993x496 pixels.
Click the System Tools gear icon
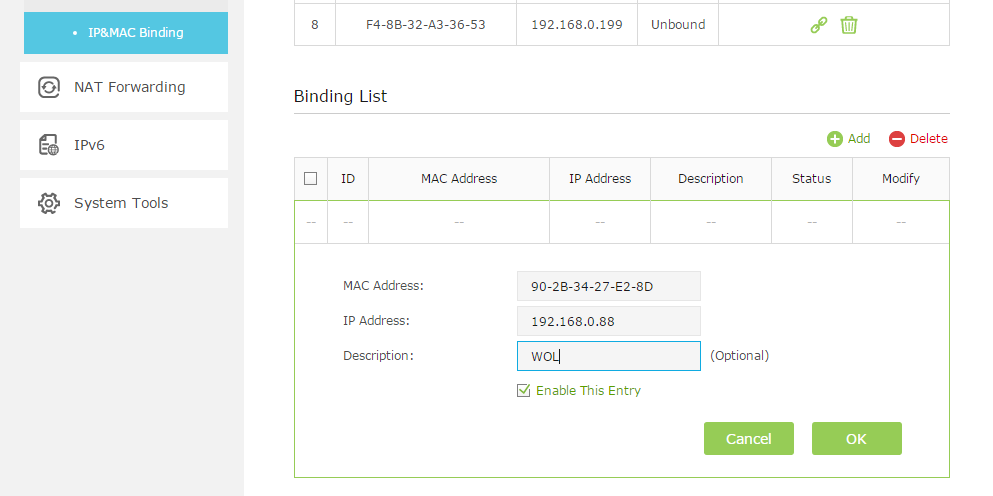pyautogui.click(x=49, y=203)
